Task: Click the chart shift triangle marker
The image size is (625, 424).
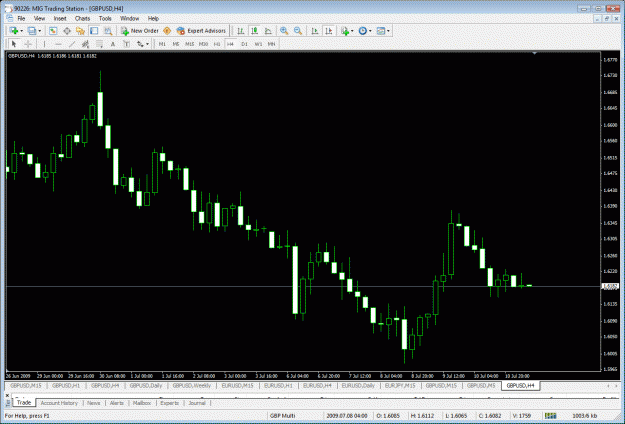Action: click(x=534, y=53)
